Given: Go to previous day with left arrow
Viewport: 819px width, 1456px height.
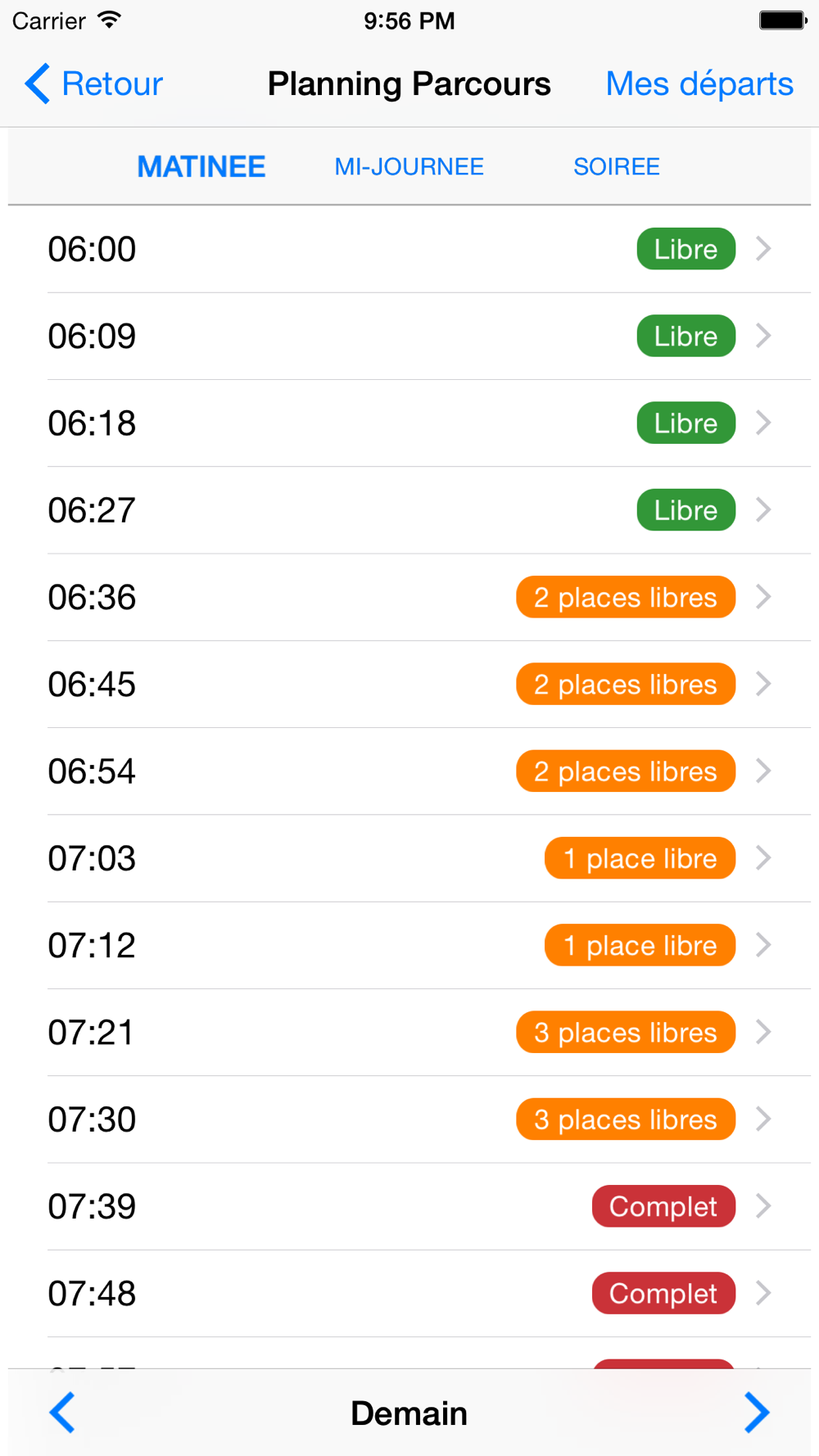Looking at the screenshot, I should (62, 1413).
